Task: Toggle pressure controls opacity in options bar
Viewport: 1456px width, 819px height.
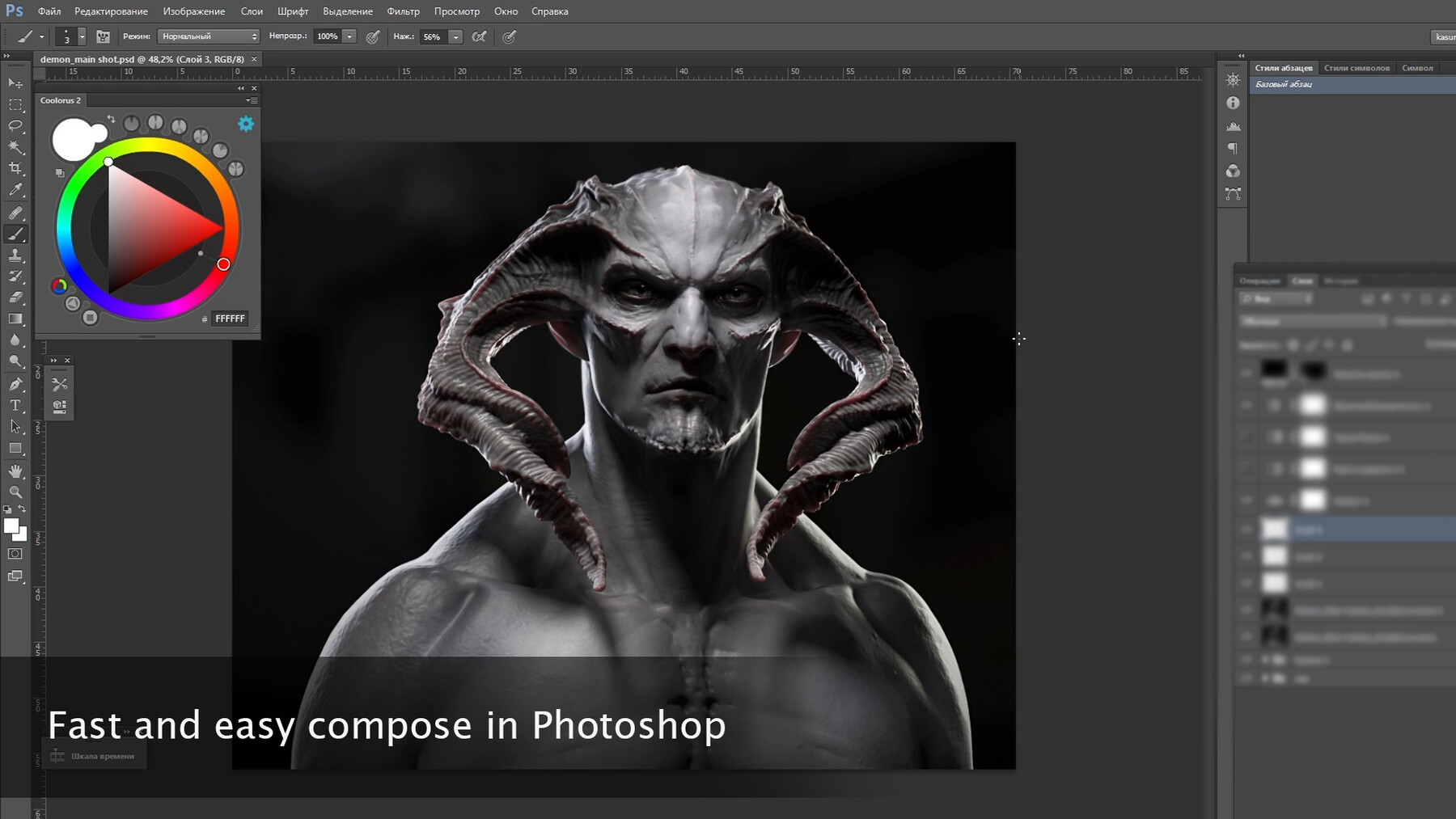Action: pyautogui.click(x=372, y=36)
